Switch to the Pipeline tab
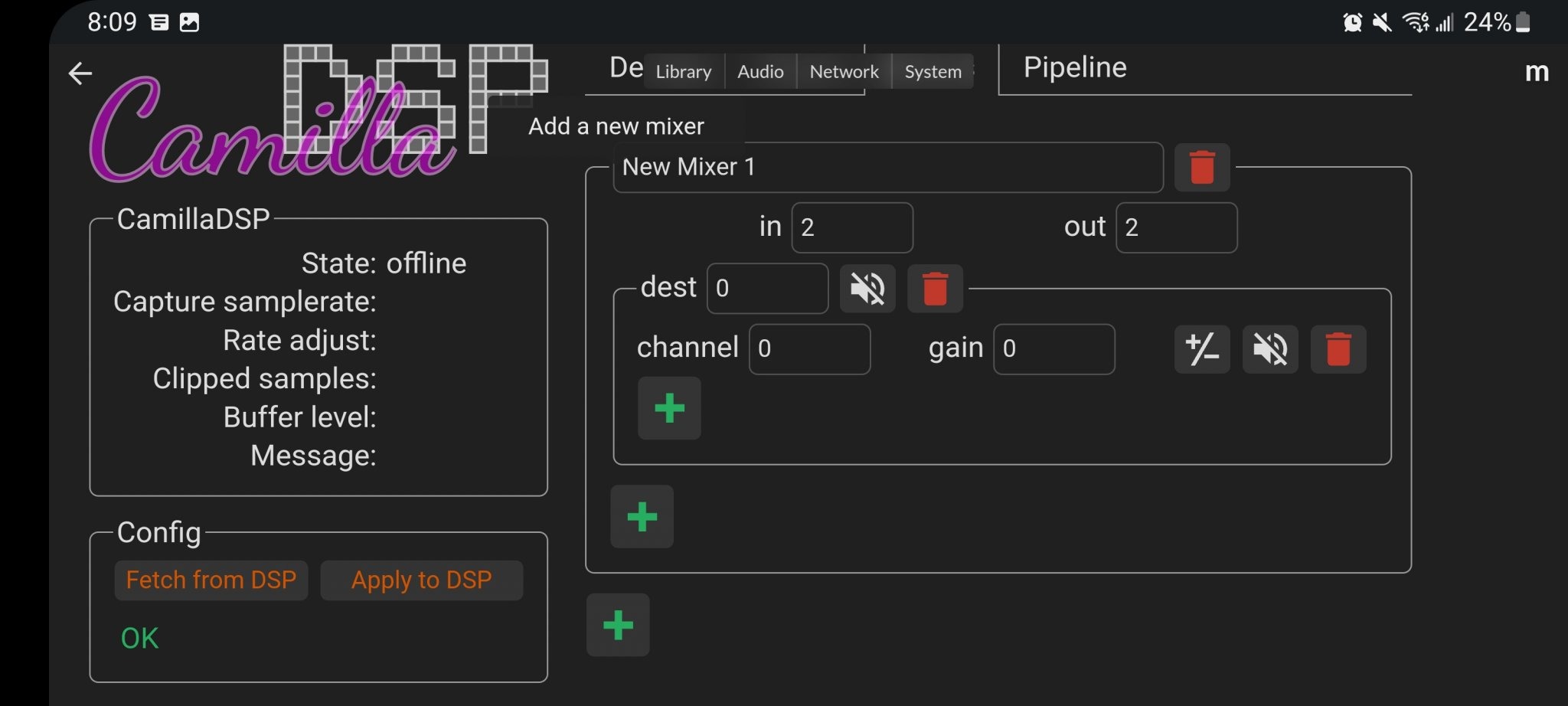 (x=1075, y=67)
